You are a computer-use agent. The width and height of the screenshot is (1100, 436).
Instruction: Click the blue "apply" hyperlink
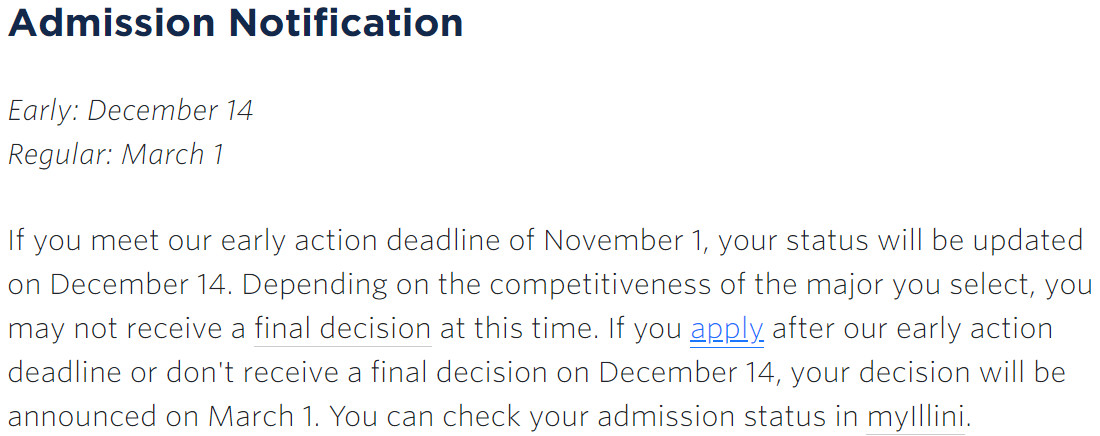point(727,328)
